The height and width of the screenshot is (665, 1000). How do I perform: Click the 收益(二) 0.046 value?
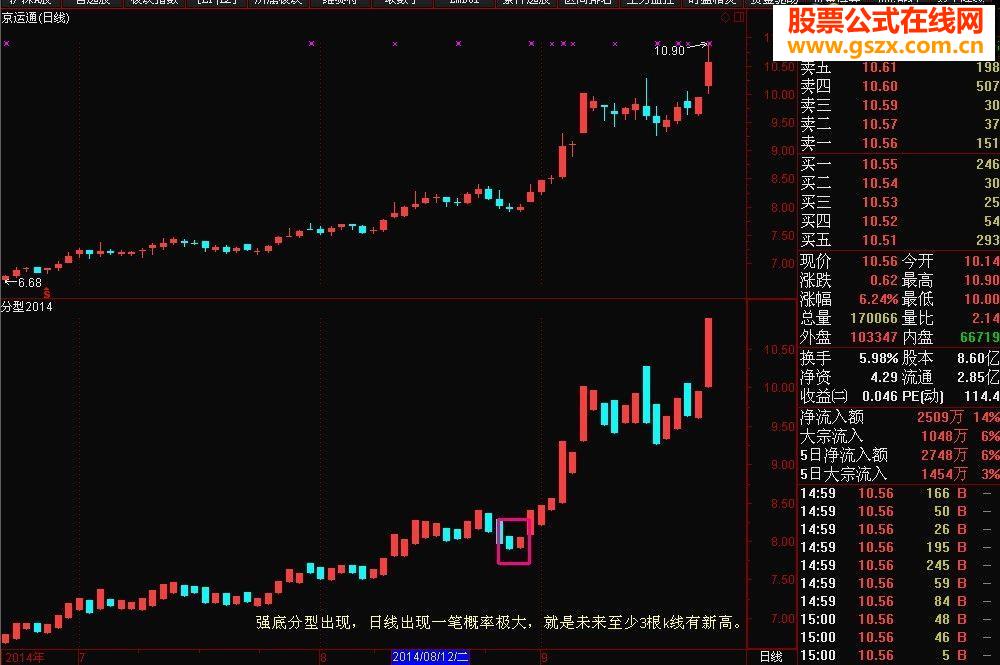[879, 397]
